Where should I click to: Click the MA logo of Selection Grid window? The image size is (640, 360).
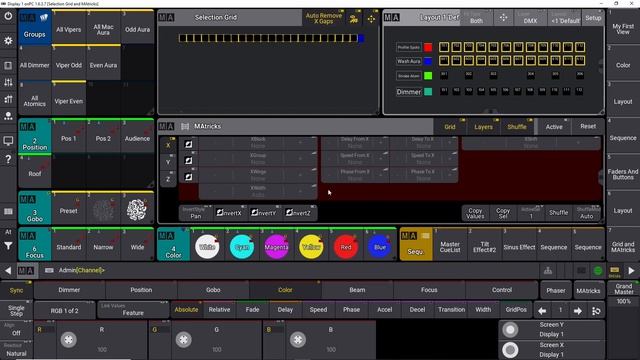[x=166, y=18]
